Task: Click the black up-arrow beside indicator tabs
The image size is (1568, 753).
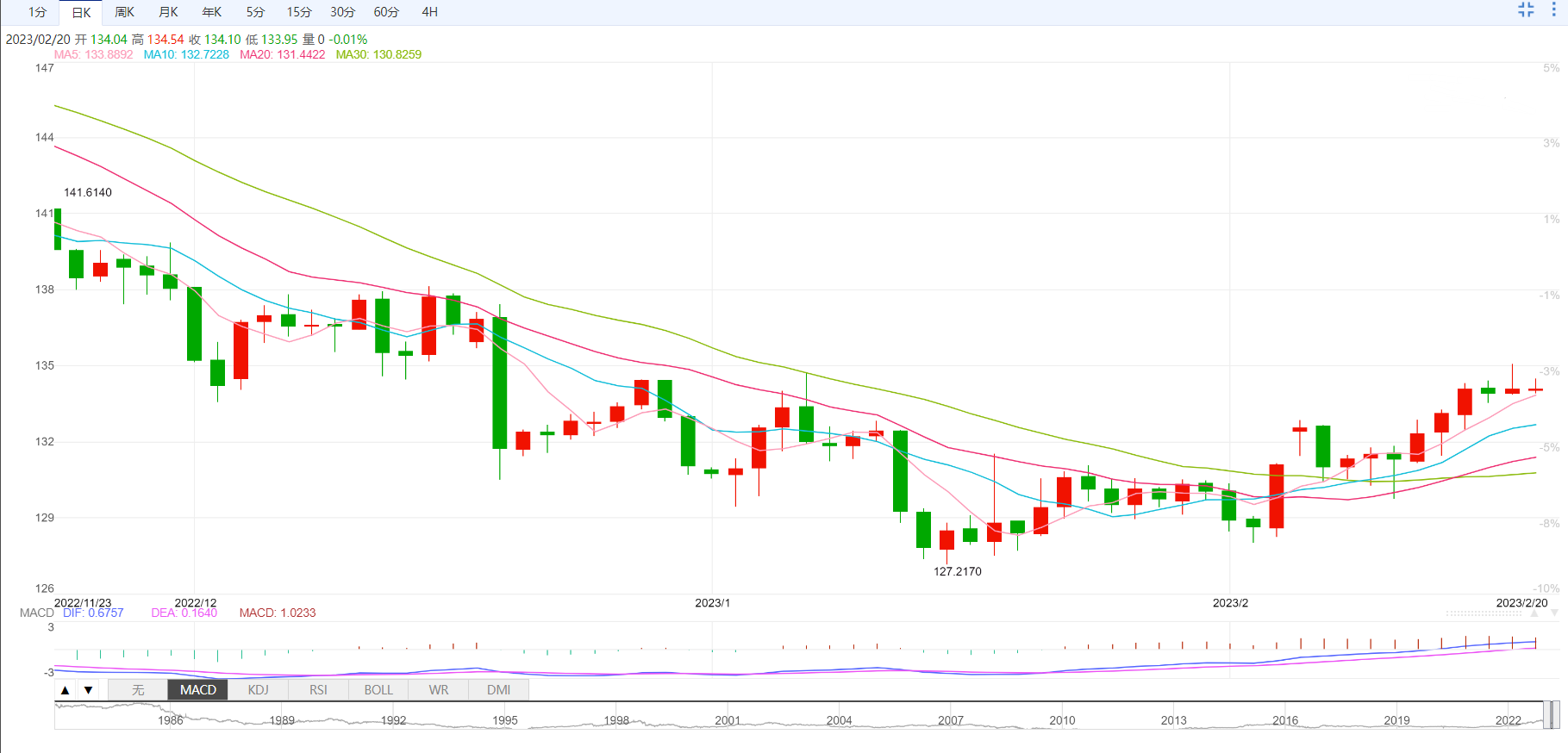Action: click(65, 690)
